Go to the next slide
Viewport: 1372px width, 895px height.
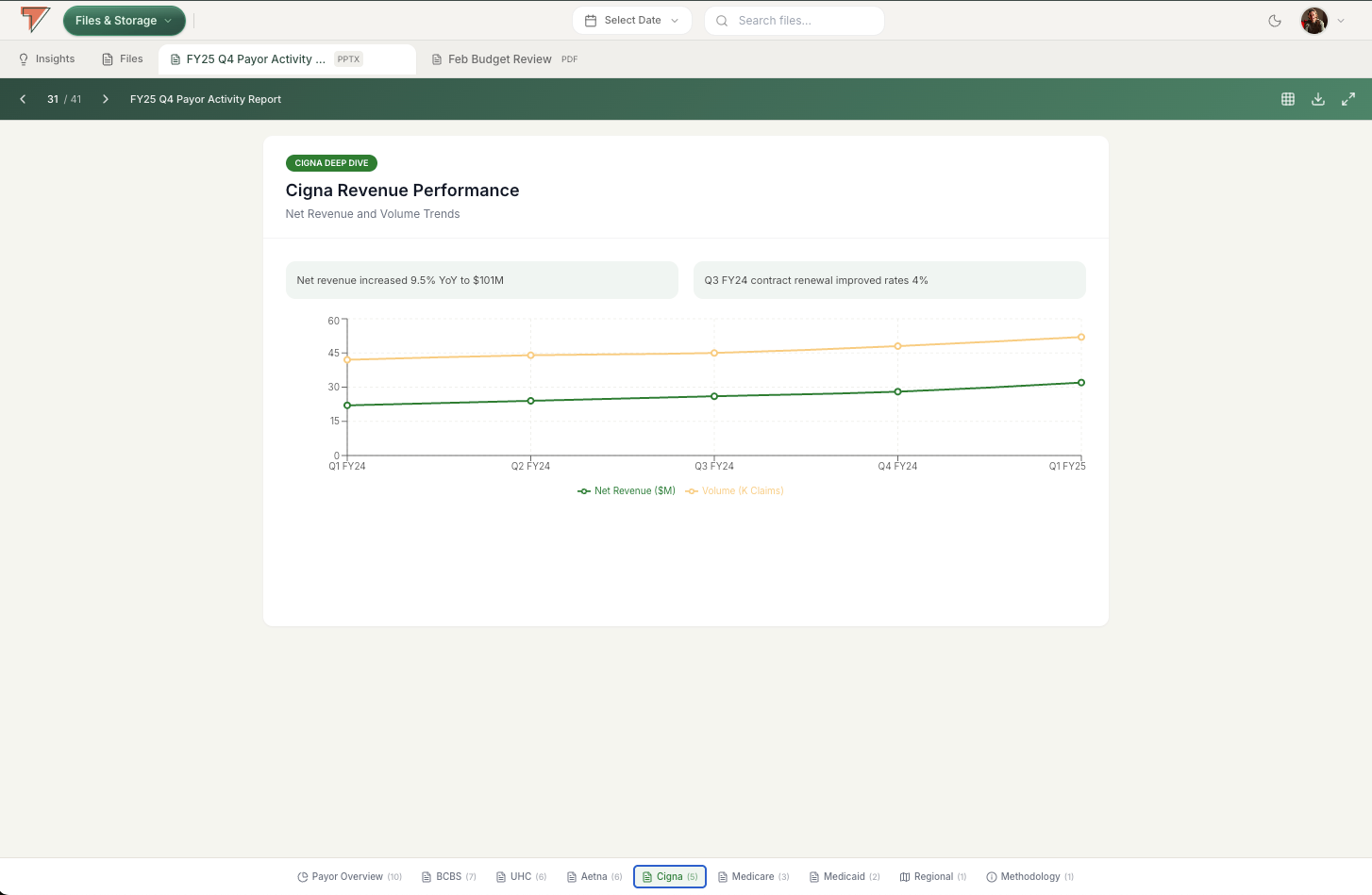tap(106, 99)
